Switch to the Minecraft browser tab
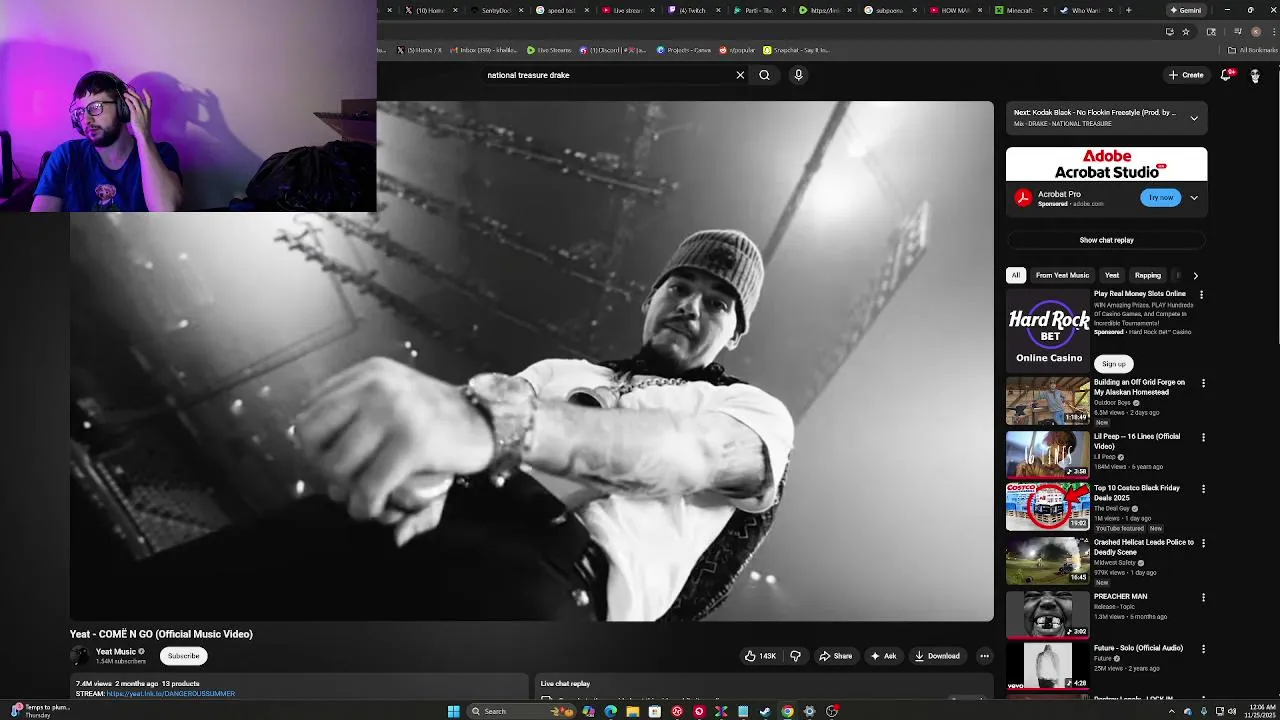The width and height of the screenshot is (1280, 720). point(1022,10)
